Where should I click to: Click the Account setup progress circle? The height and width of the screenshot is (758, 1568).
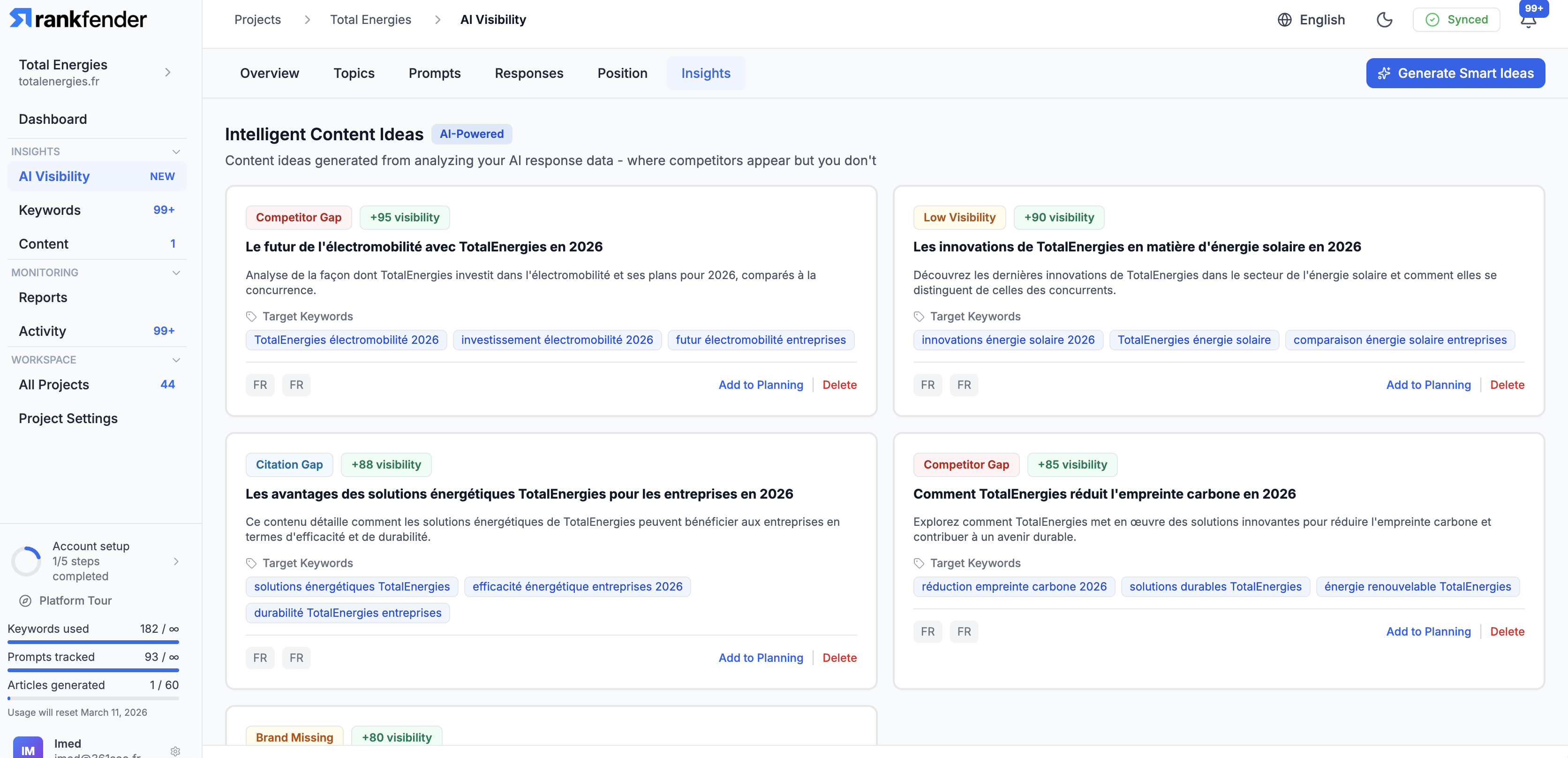pyautogui.click(x=26, y=561)
